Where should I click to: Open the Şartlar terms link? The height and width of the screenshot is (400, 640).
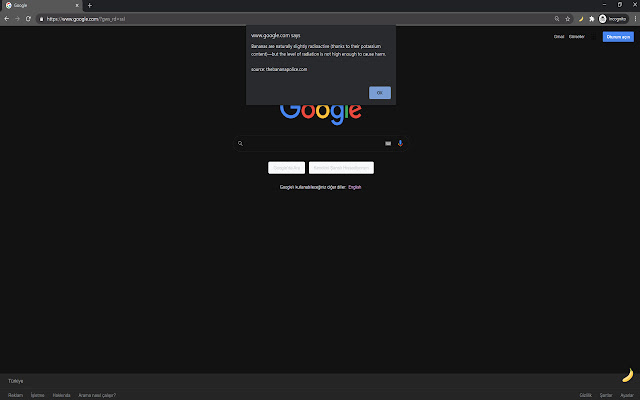[606, 395]
